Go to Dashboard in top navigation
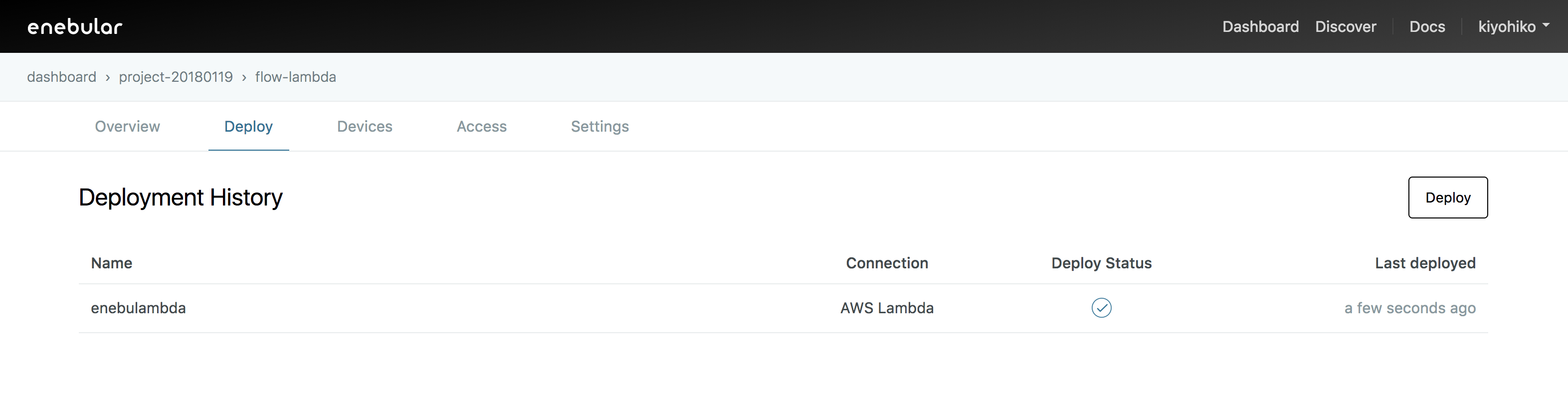 click(x=1260, y=27)
